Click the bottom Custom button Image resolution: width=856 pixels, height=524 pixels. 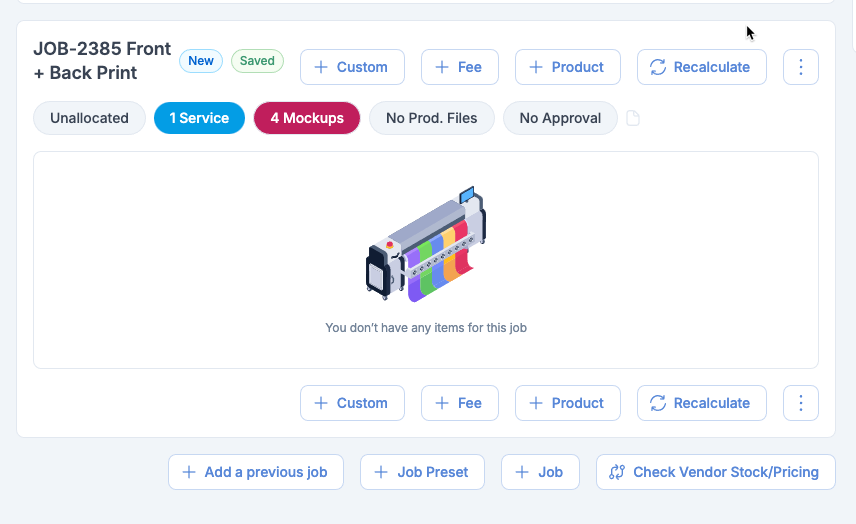pyautogui.click(x=352, y=403)
